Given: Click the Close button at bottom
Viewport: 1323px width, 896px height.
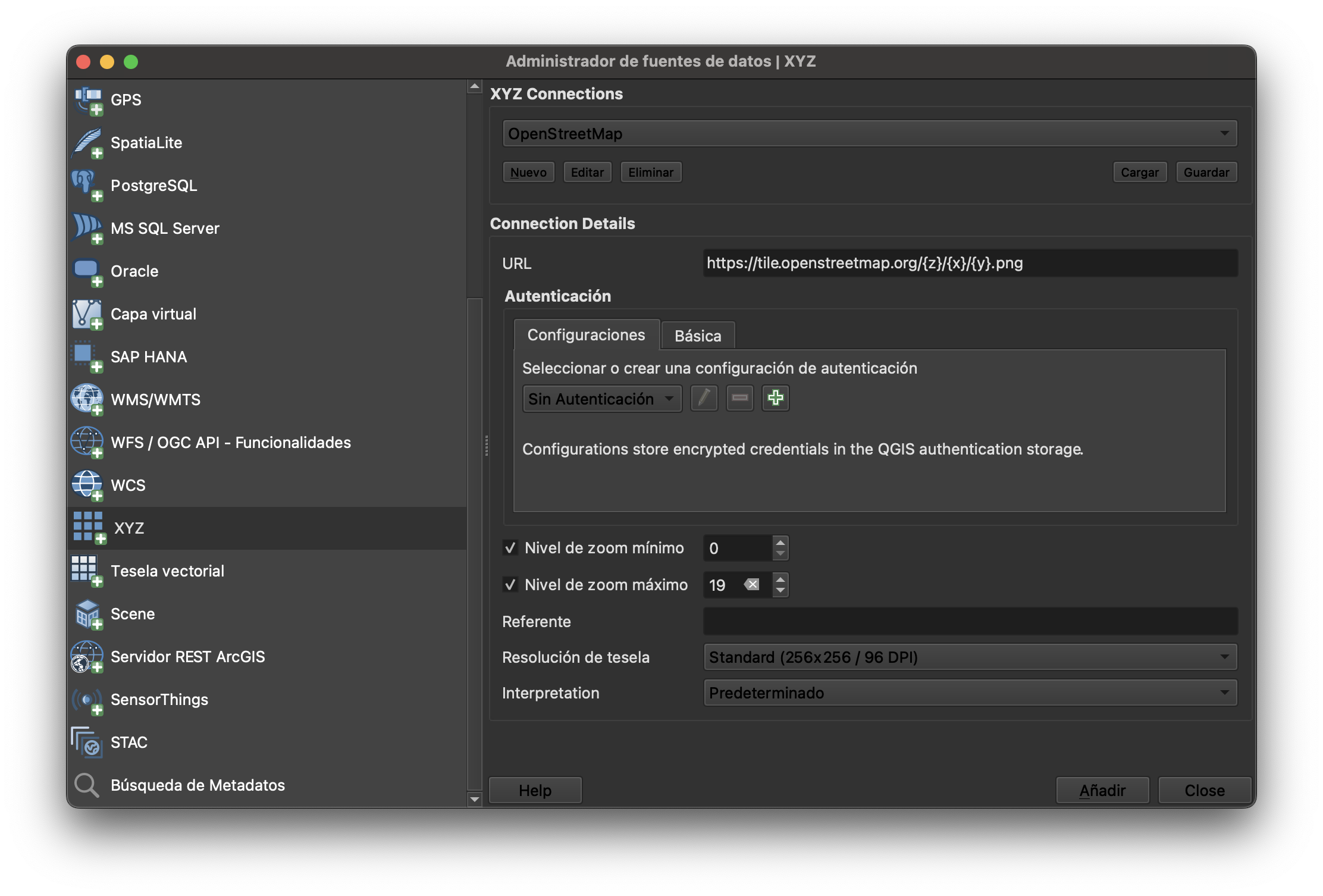Looking at the screenshot, I should click(1205, 791).
